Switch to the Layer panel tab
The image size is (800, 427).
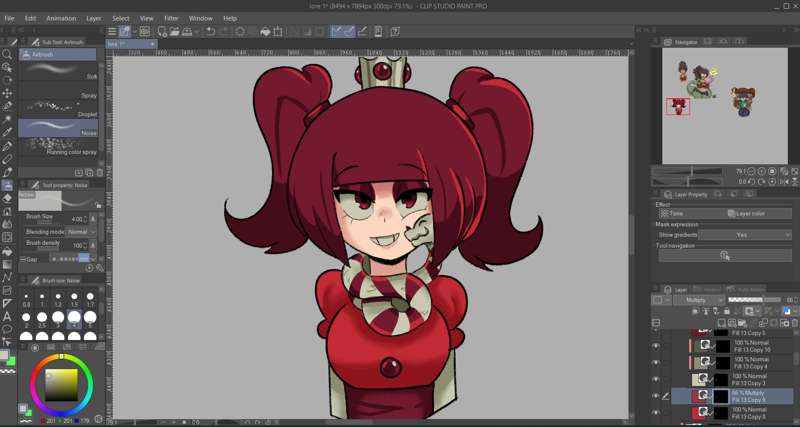(677, 289)
